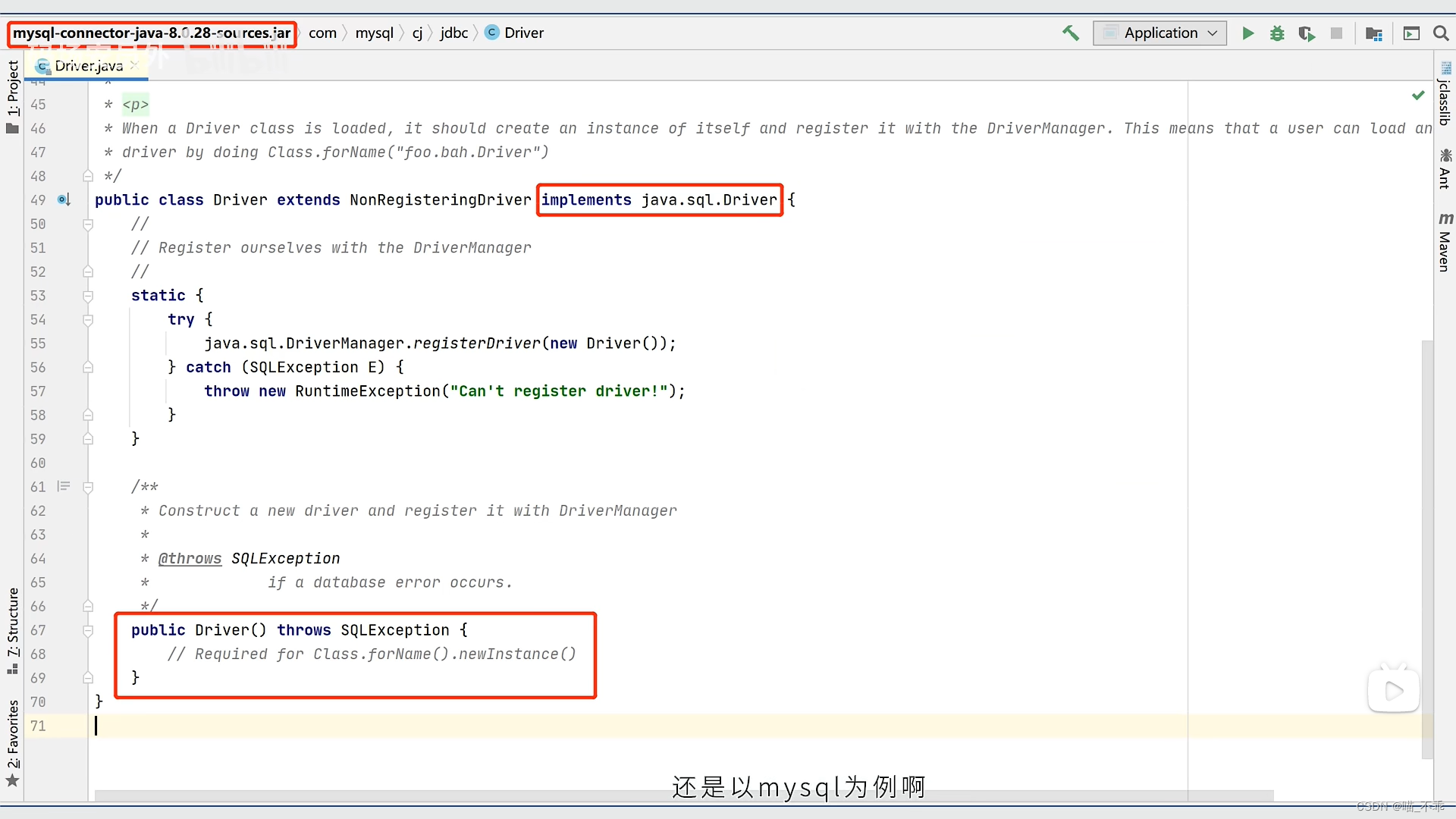Open the Project Structure icon
1456x819 pixels.
tap(1373, 33)
